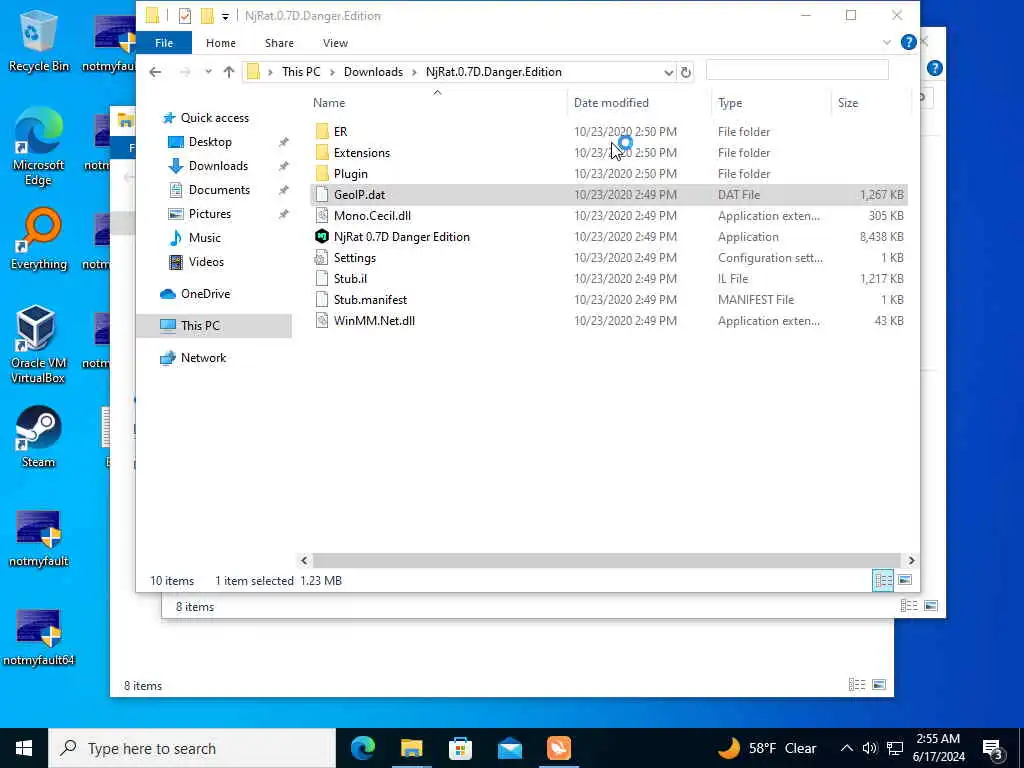
Task: Switch to large icons view button
Action: 904,580
